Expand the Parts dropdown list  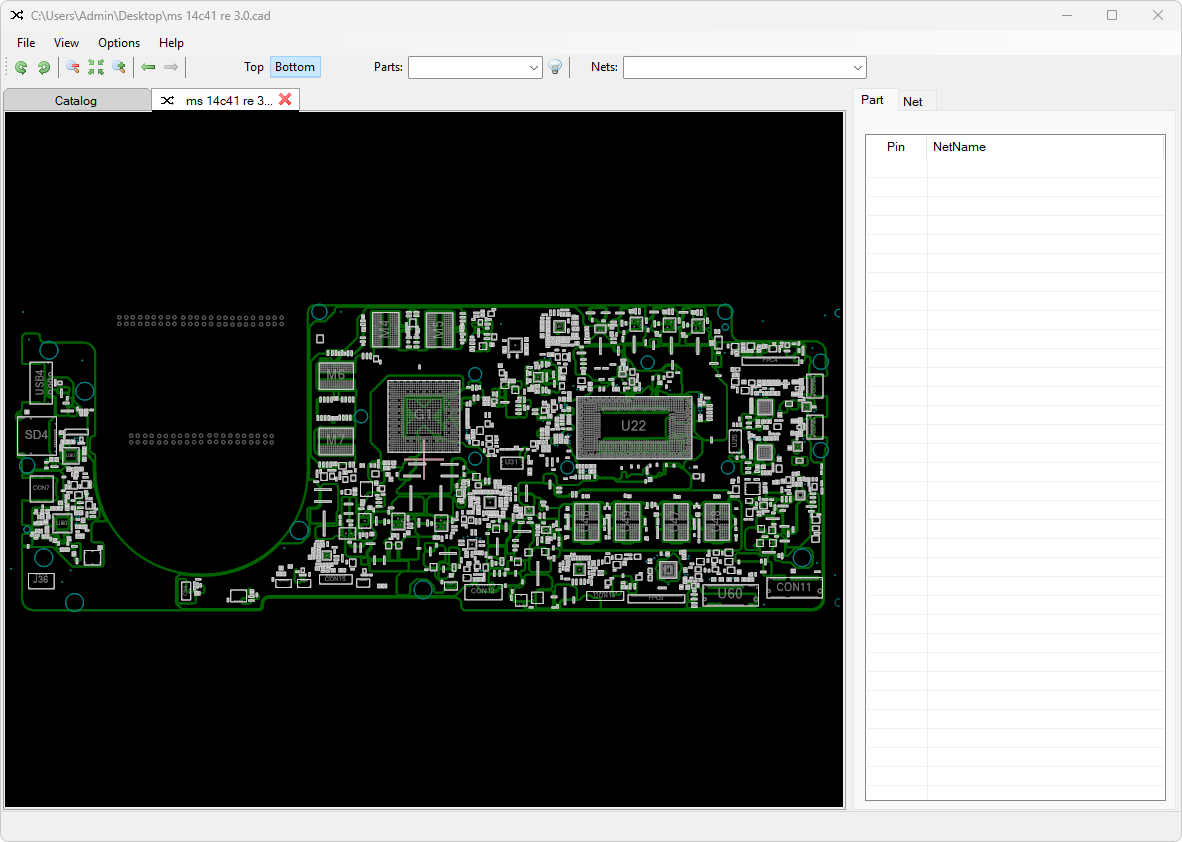(533, 67)
